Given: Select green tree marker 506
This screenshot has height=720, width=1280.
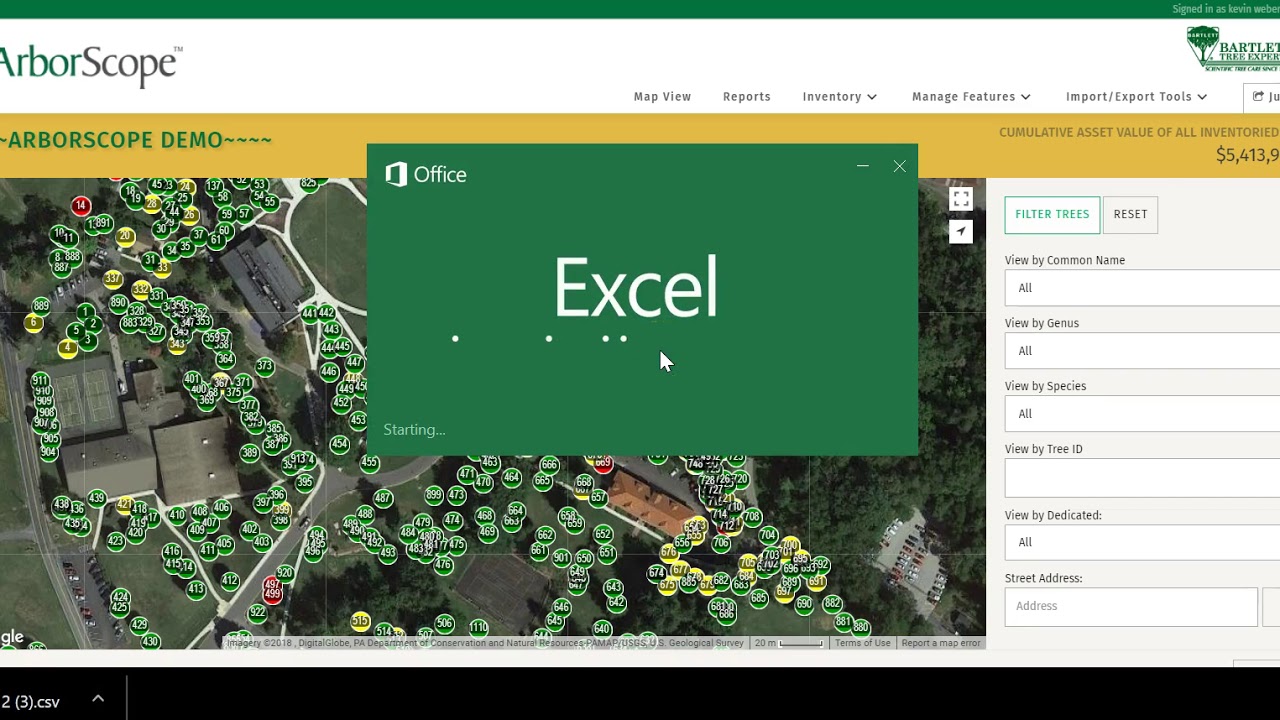Looking at the screenshot, I should pyautogui.click(x=445, y=624).
